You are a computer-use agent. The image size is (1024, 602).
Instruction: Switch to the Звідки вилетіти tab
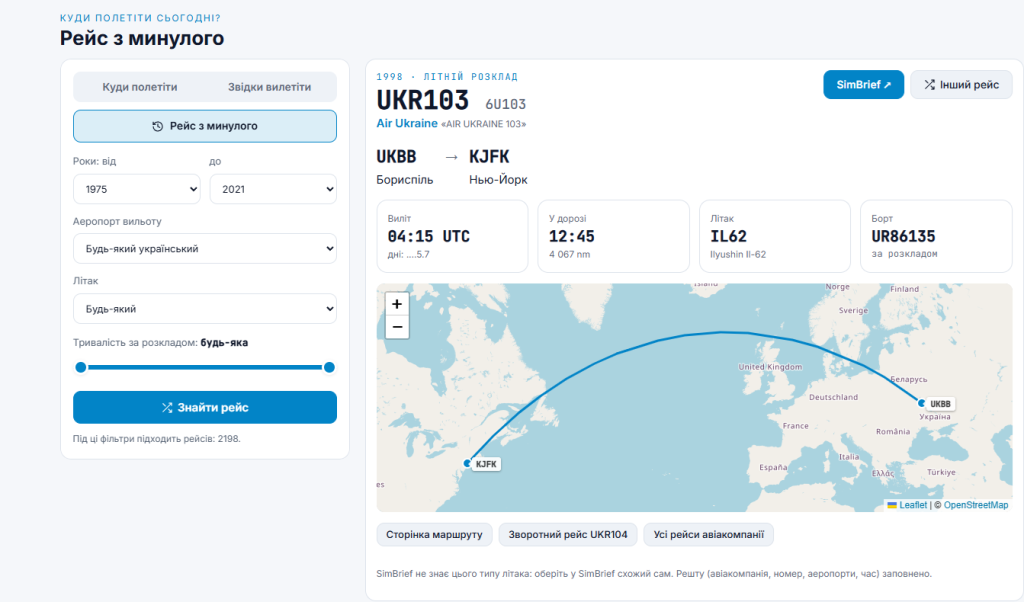click(270, 87)
